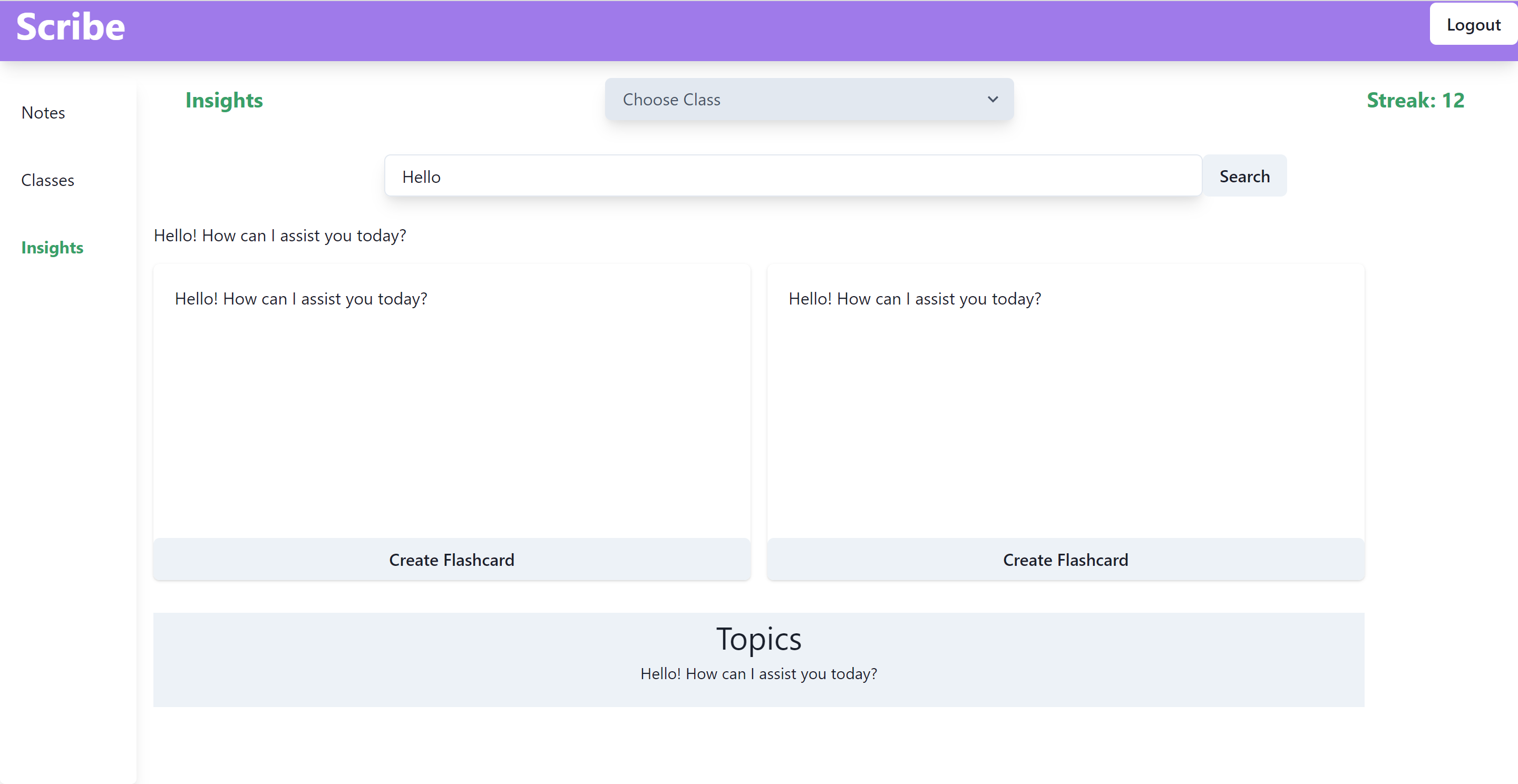This screenshot has height=784, width=1518.
Task: Go to Classes in the sidebar
Action: [x=48, y=180]
